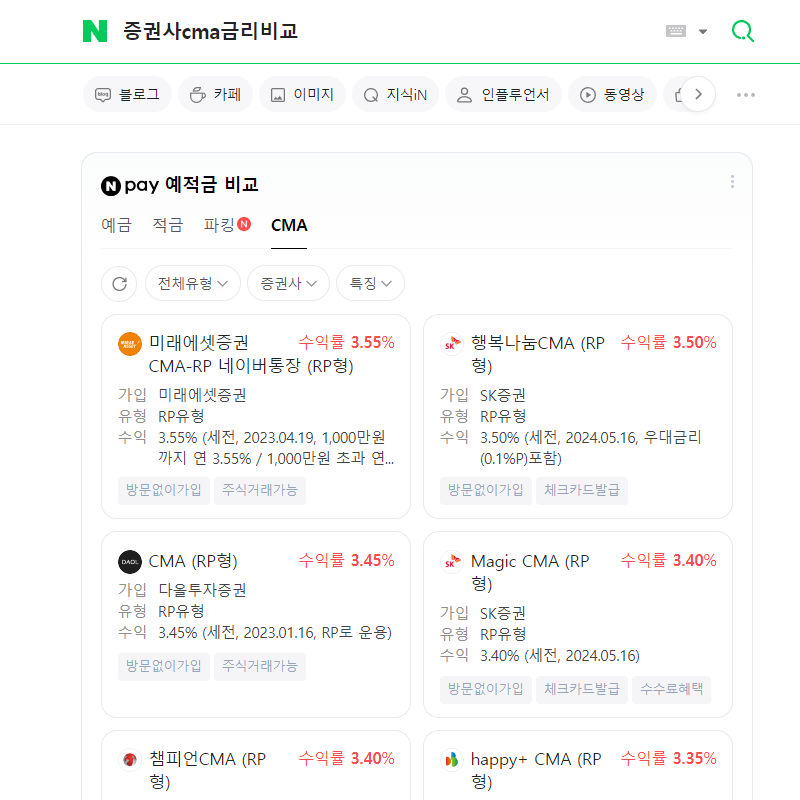Open the 특징 dropdown

369,283
